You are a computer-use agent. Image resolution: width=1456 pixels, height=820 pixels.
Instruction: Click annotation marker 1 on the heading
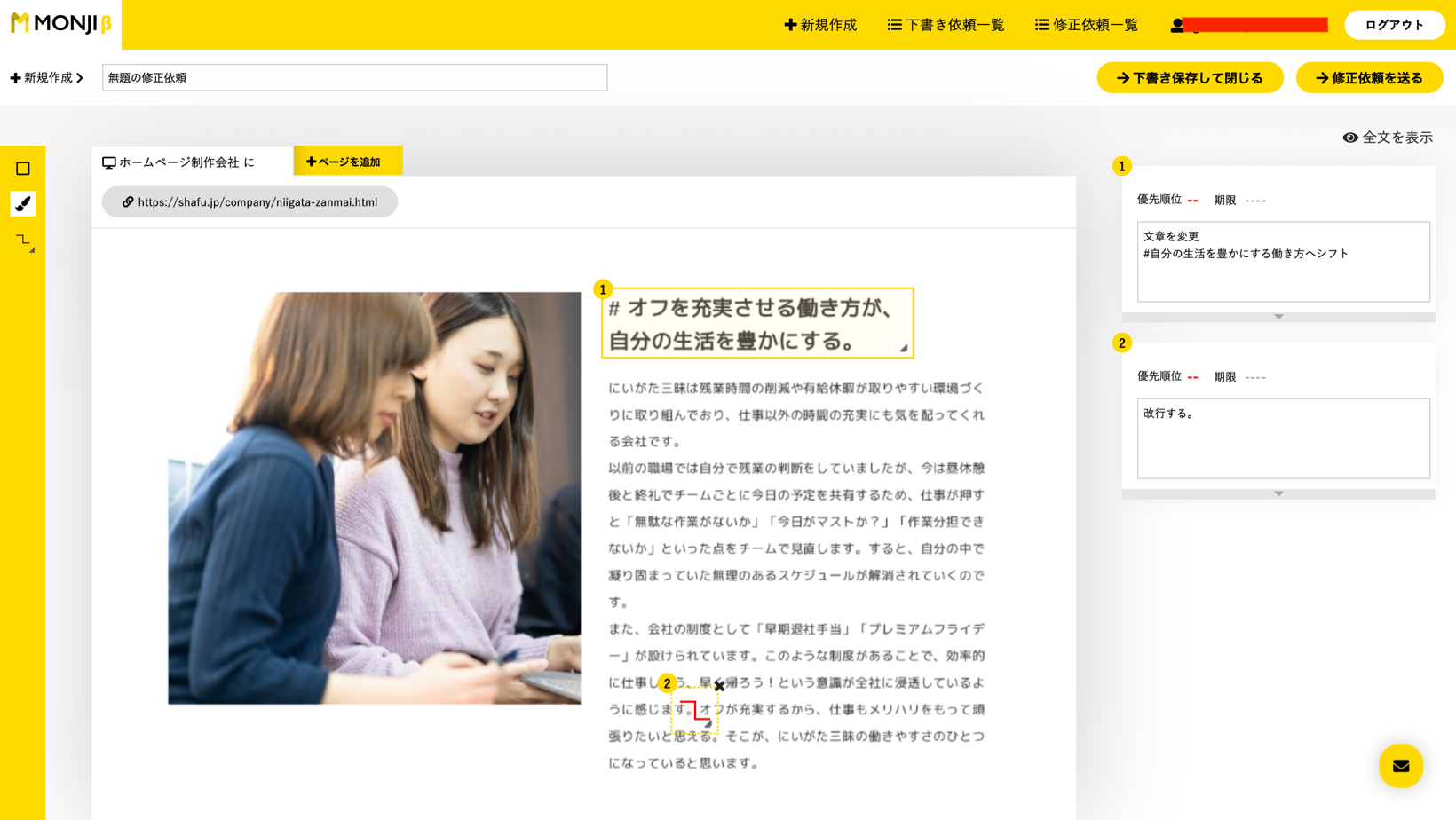tap(603, 289)
